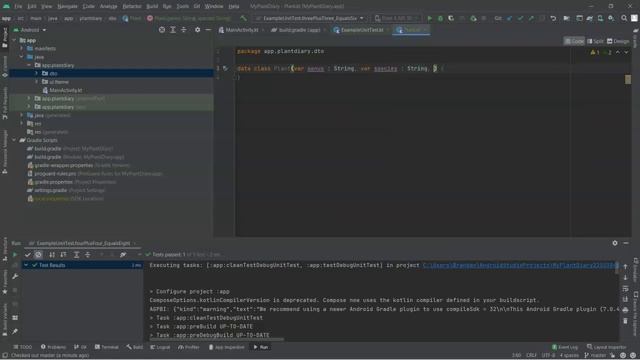The image size is (640, 360).
Task: Collapse the Gradle Scripts node
Action: 14,140
